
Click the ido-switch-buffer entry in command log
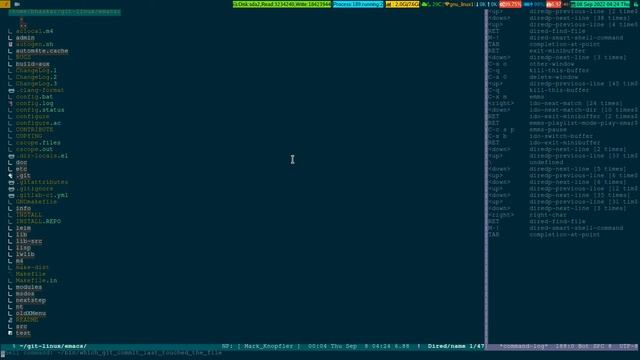[561, 136]
